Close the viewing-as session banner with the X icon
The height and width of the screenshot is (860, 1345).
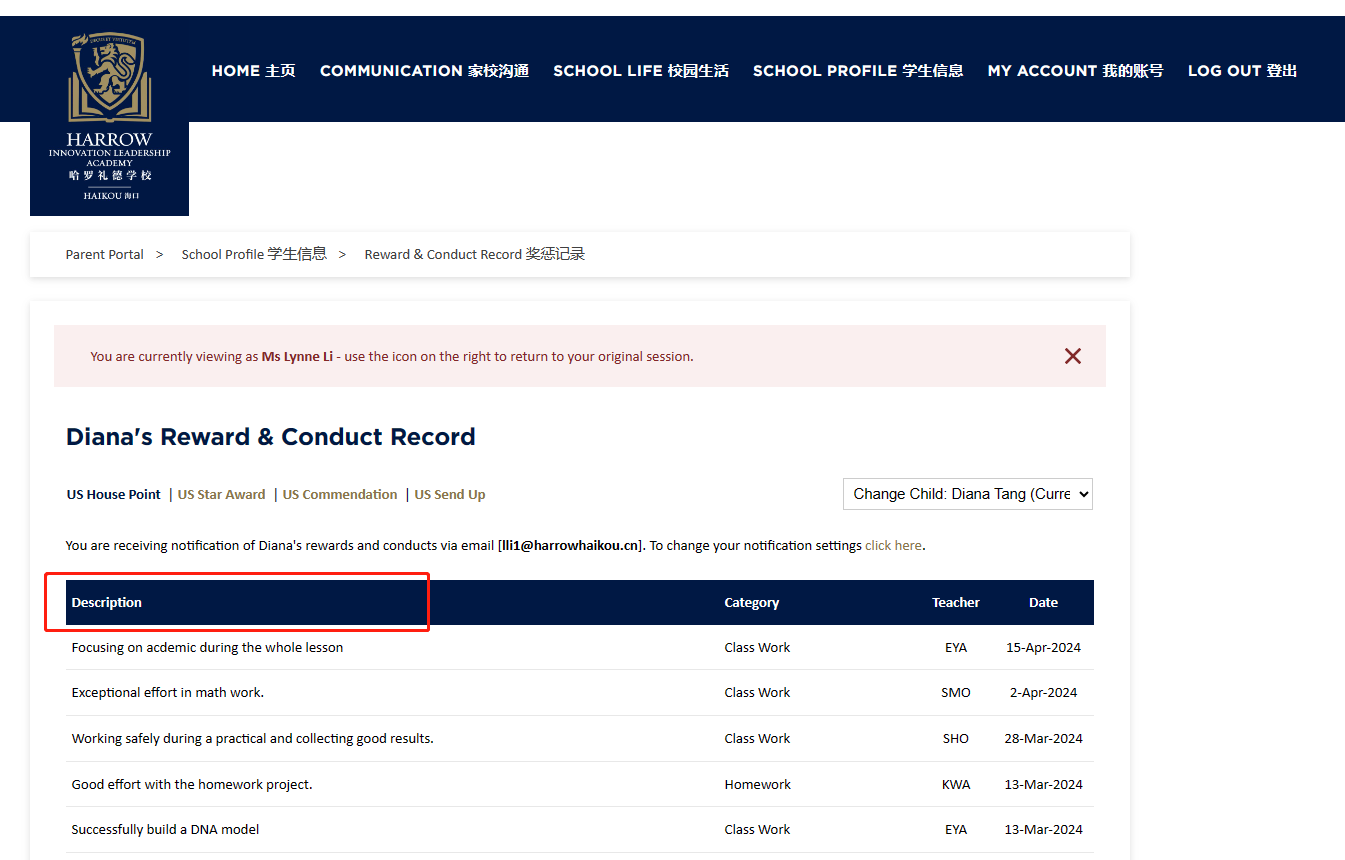(x=1073, y=356)
